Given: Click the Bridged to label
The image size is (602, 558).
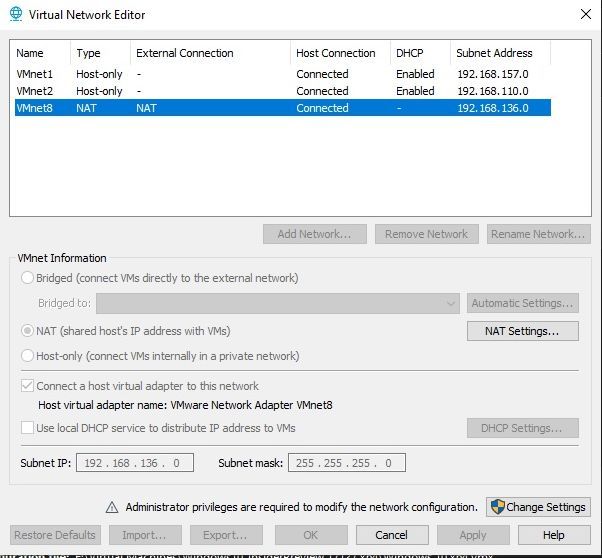Looking at the screenshot, I should click(64, 303).
